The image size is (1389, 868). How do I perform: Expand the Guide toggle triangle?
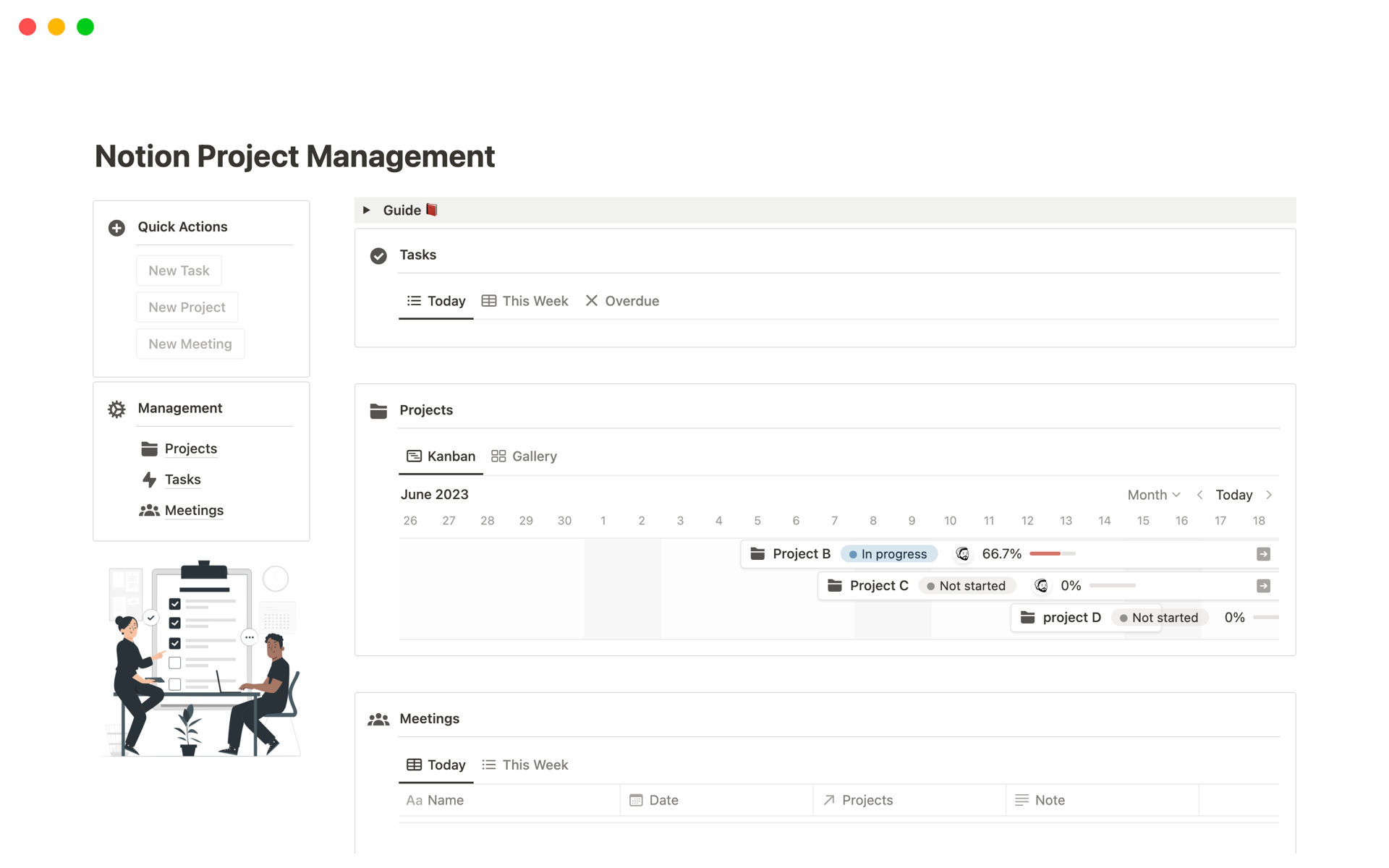pyautogui.click(x=367, y=210)
